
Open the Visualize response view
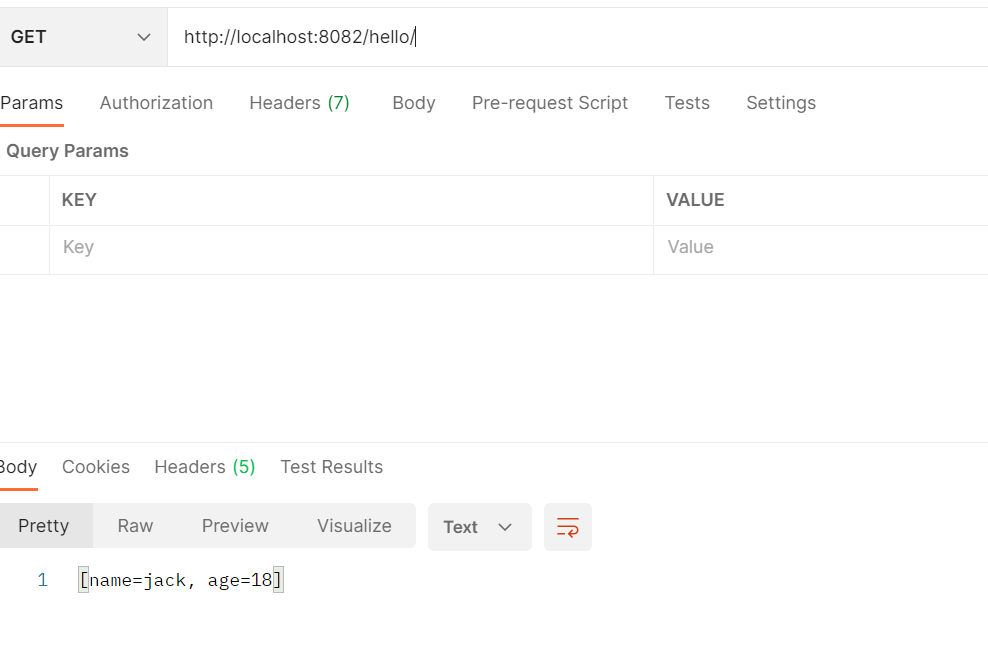pyautogui.click(x=354, y=526)
